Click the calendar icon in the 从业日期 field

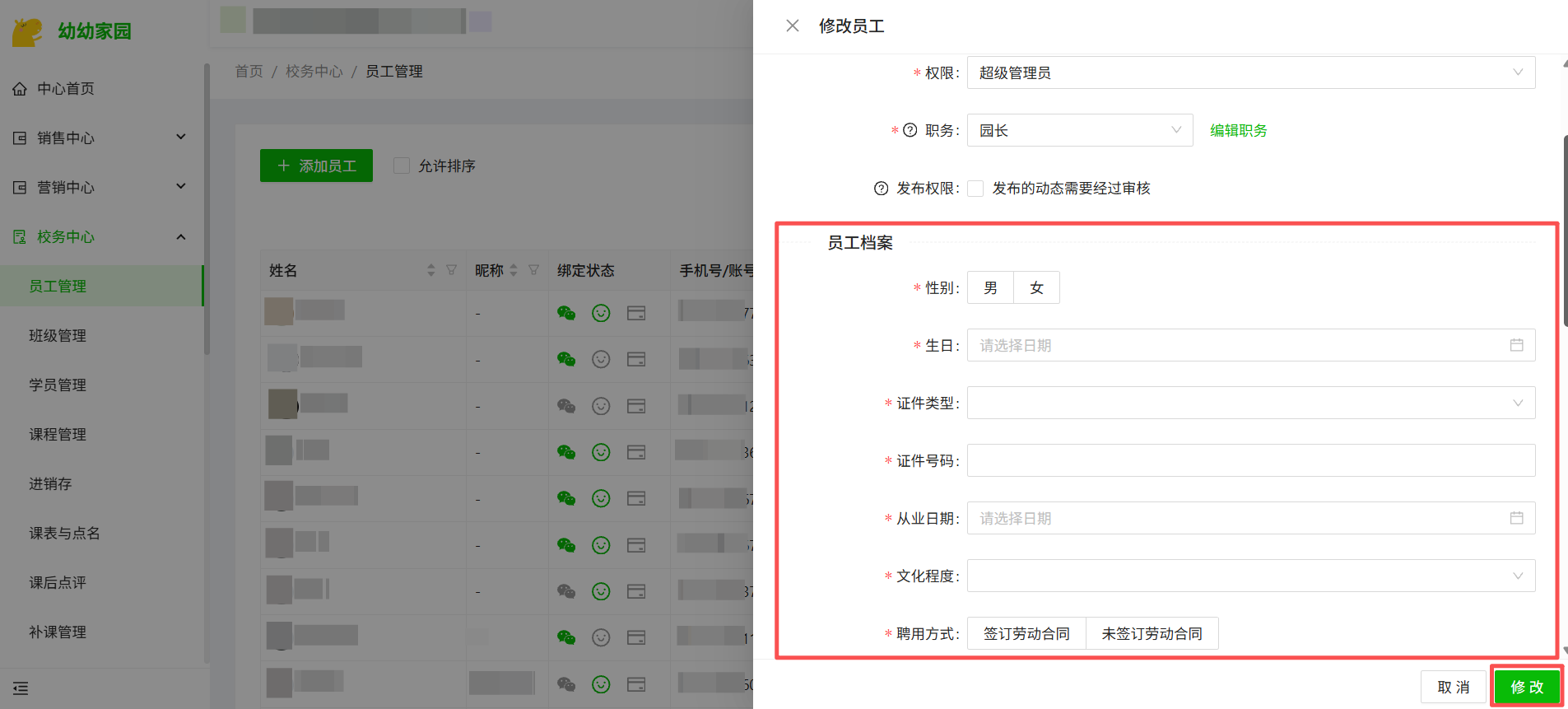(x=1516, y=518)
